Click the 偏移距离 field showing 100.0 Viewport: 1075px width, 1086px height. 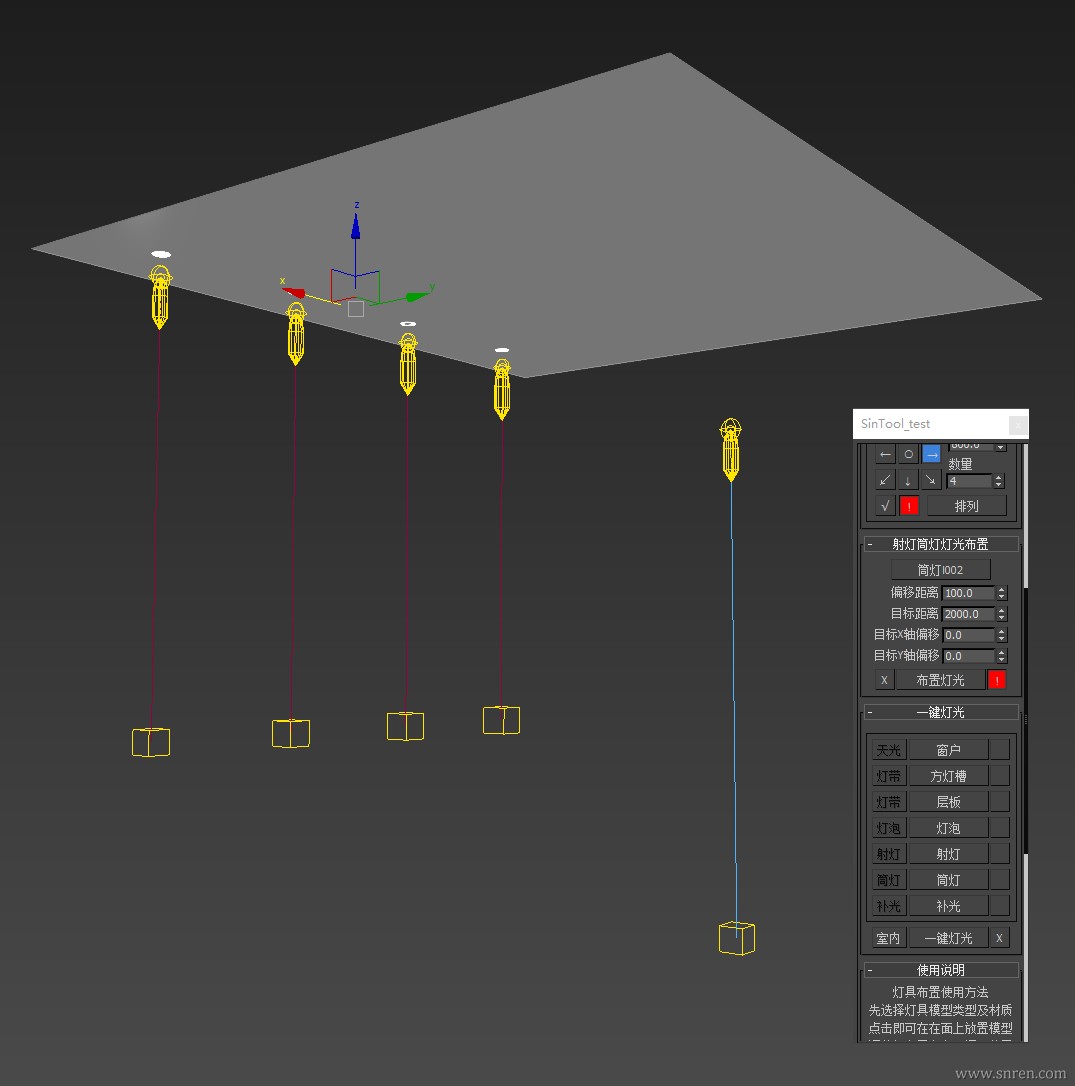coord(968,593)
